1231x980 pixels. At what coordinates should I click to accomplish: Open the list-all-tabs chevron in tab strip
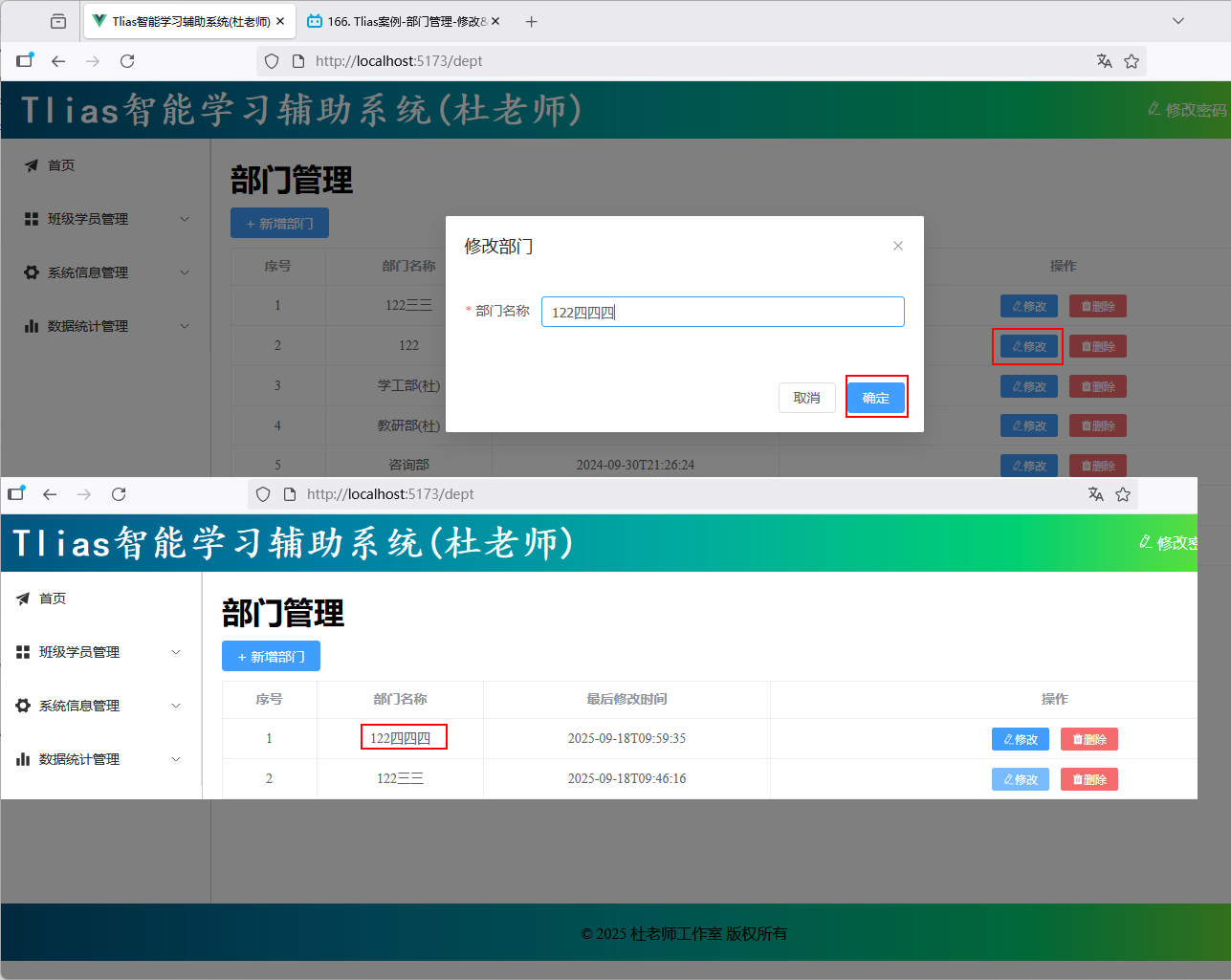(1177, 21)
